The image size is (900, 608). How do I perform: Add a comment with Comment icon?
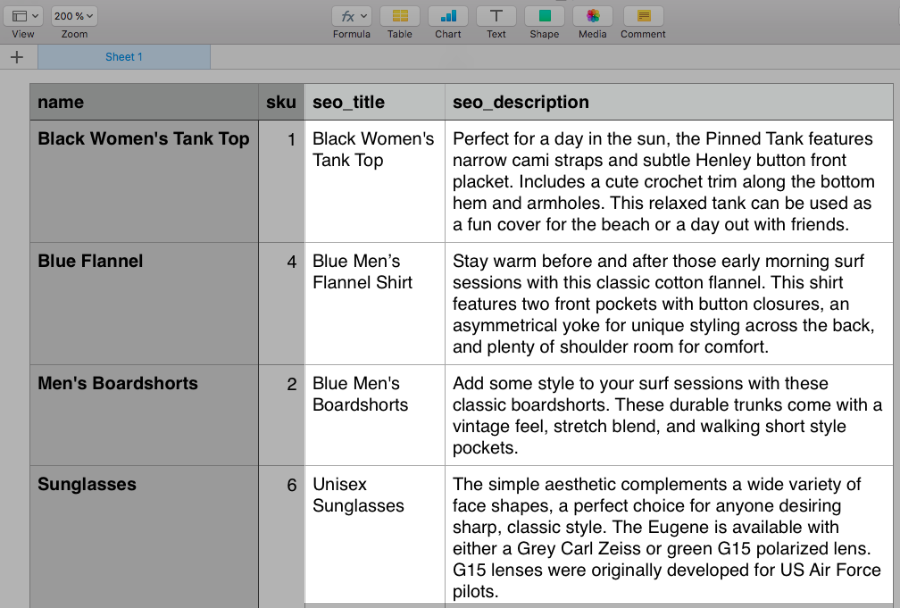643,16
